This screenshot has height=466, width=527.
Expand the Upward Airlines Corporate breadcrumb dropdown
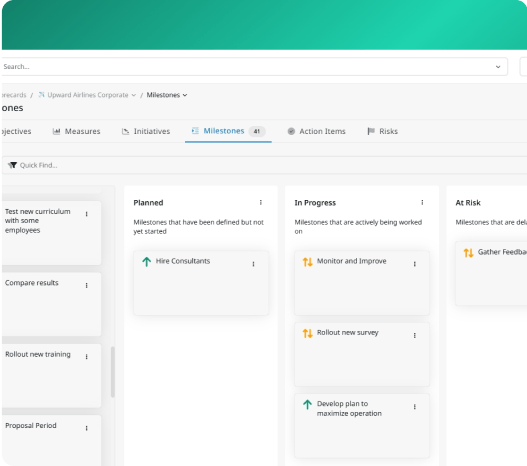click(134, 95)
